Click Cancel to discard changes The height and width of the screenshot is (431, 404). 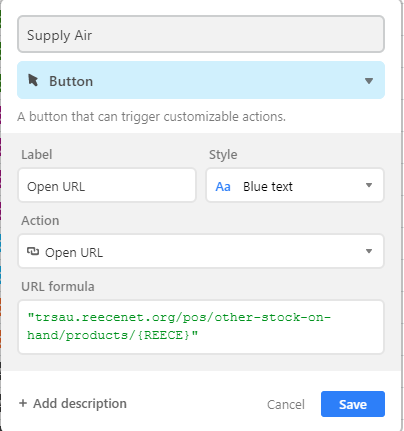point(286,404)
